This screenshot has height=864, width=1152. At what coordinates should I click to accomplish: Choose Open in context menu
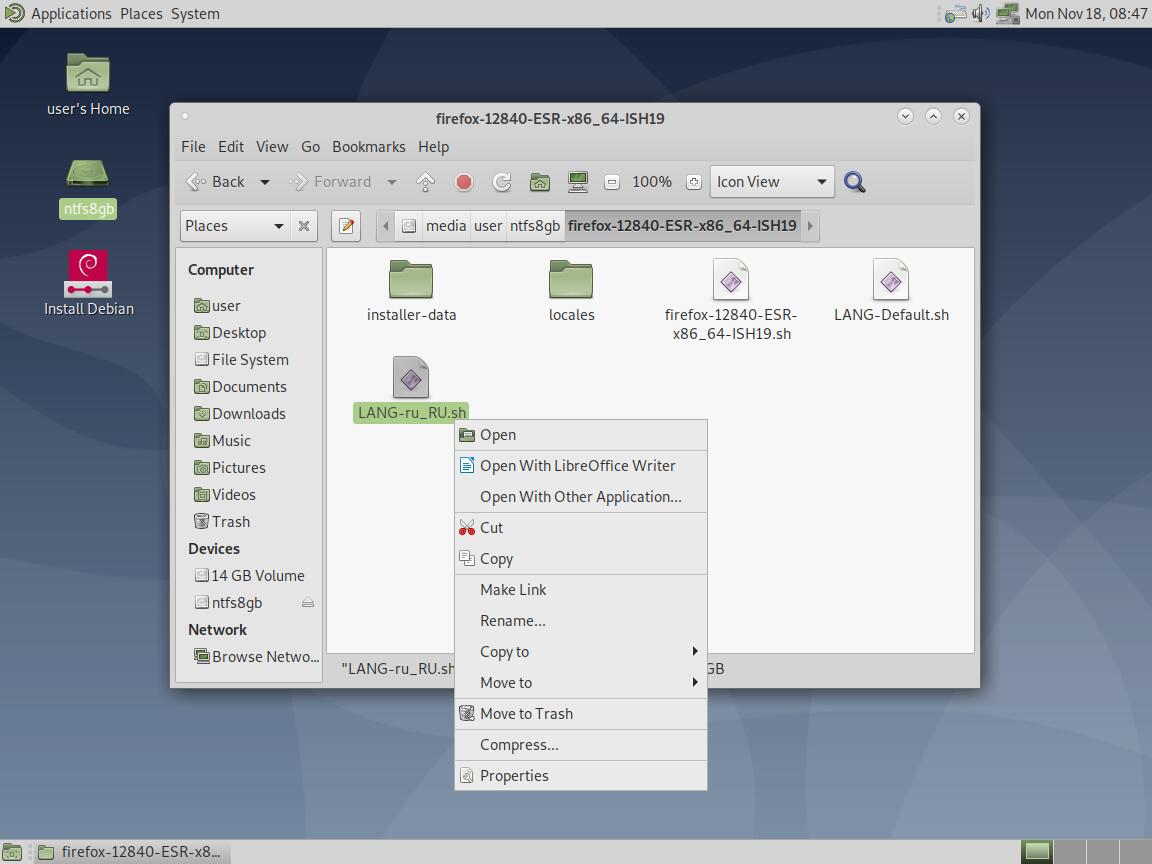581,435
